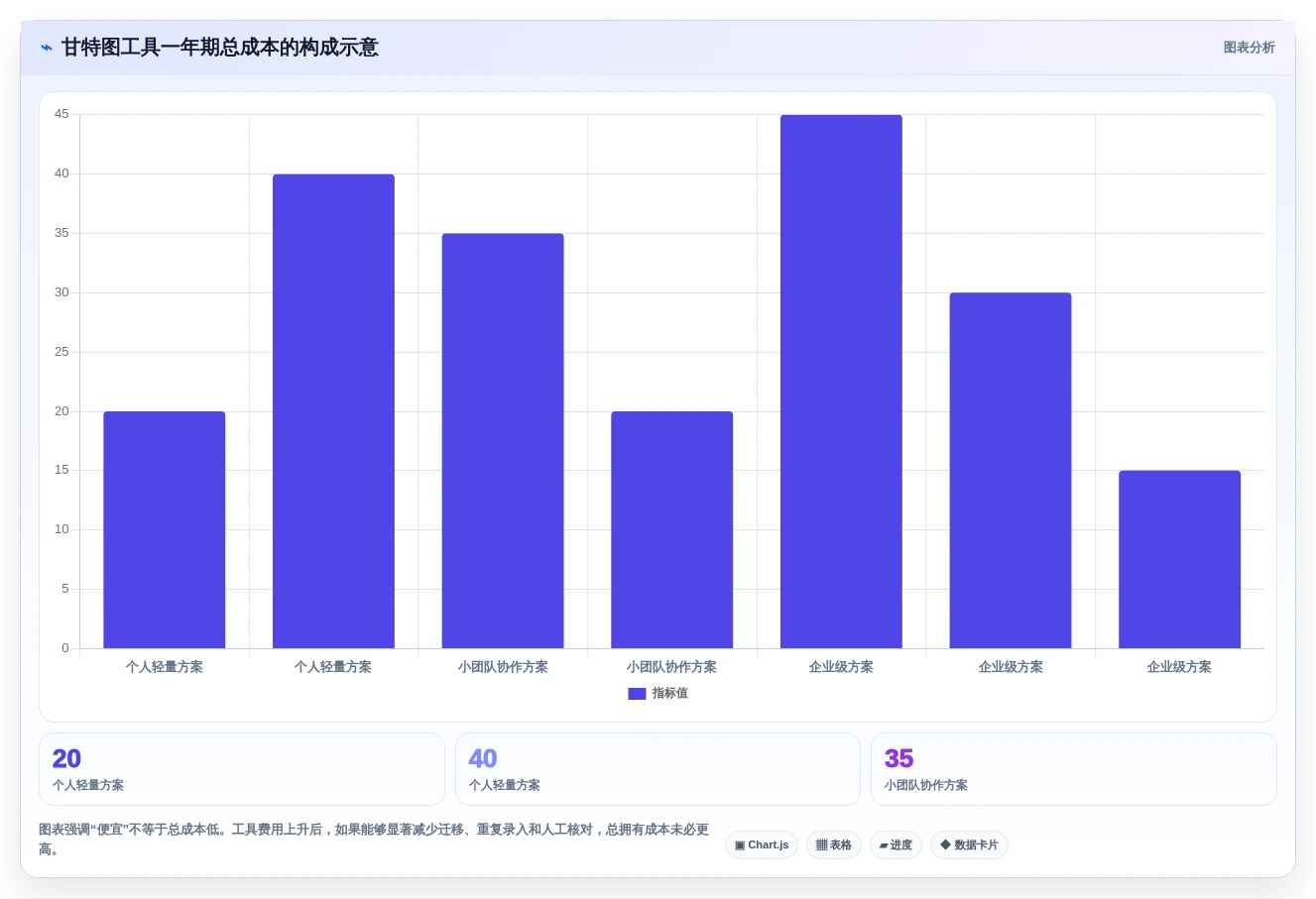
Task: Click the y-axis label 45
Action: [x=61, y=115]
